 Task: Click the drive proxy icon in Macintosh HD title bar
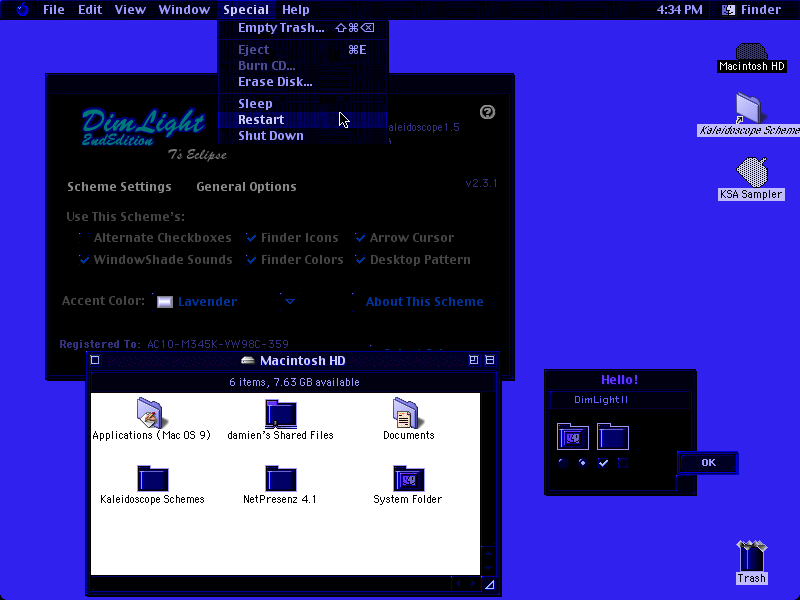tap(247, 360)
